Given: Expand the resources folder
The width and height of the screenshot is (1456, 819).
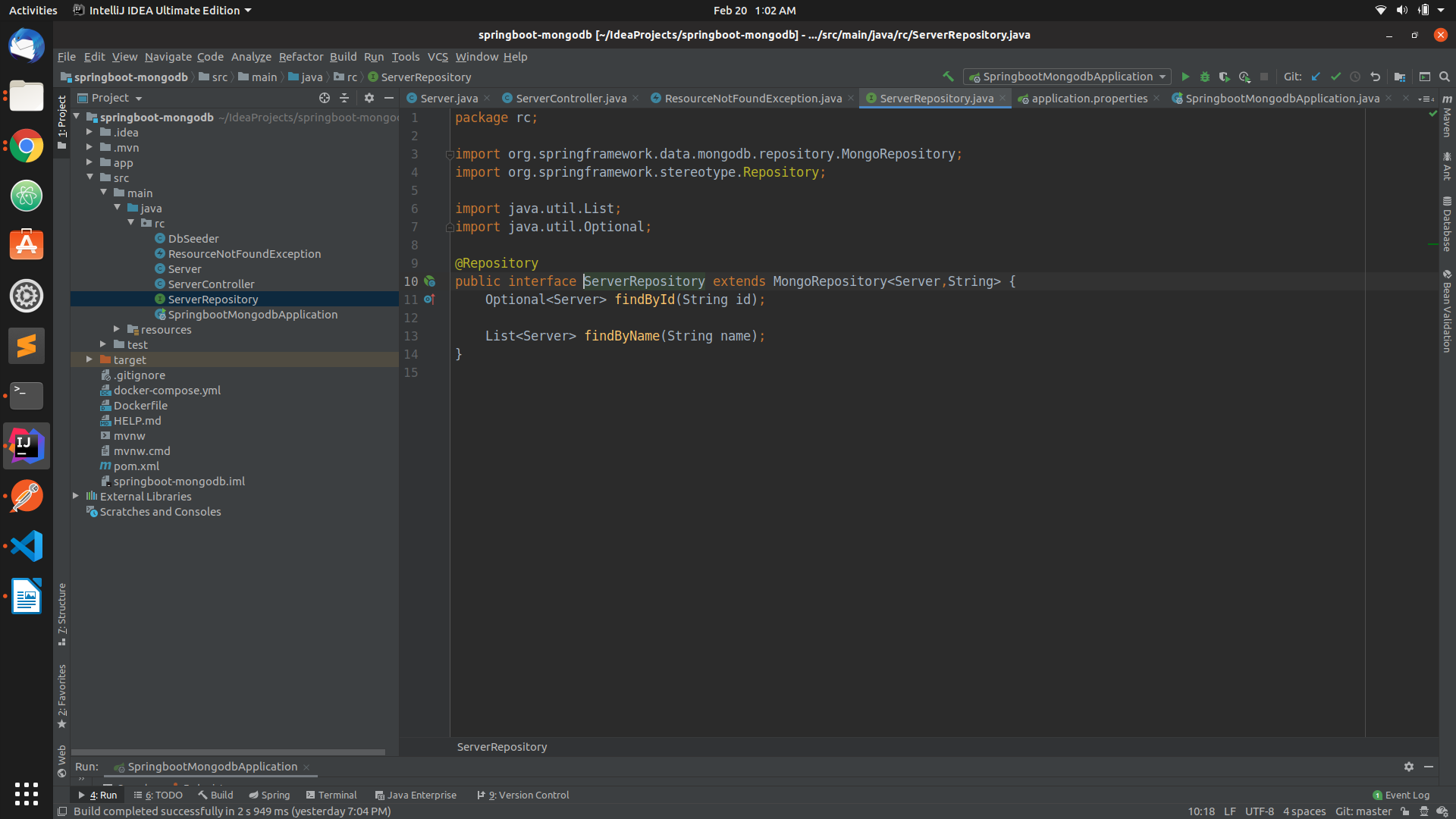Looking at the screenshot, I should click(117, 329).
